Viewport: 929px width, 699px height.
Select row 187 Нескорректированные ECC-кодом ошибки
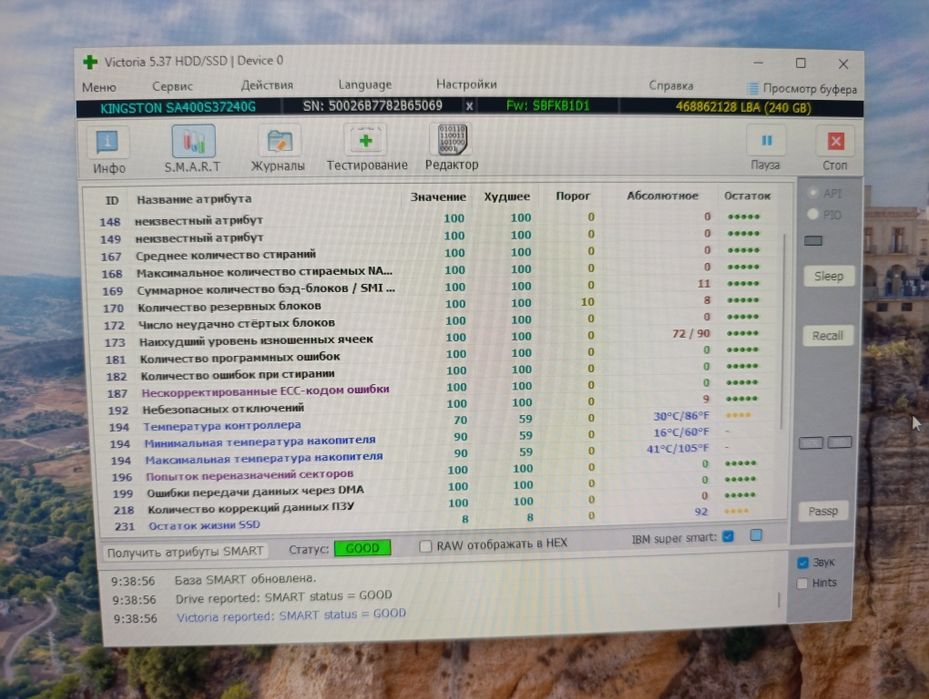point(431,389)
